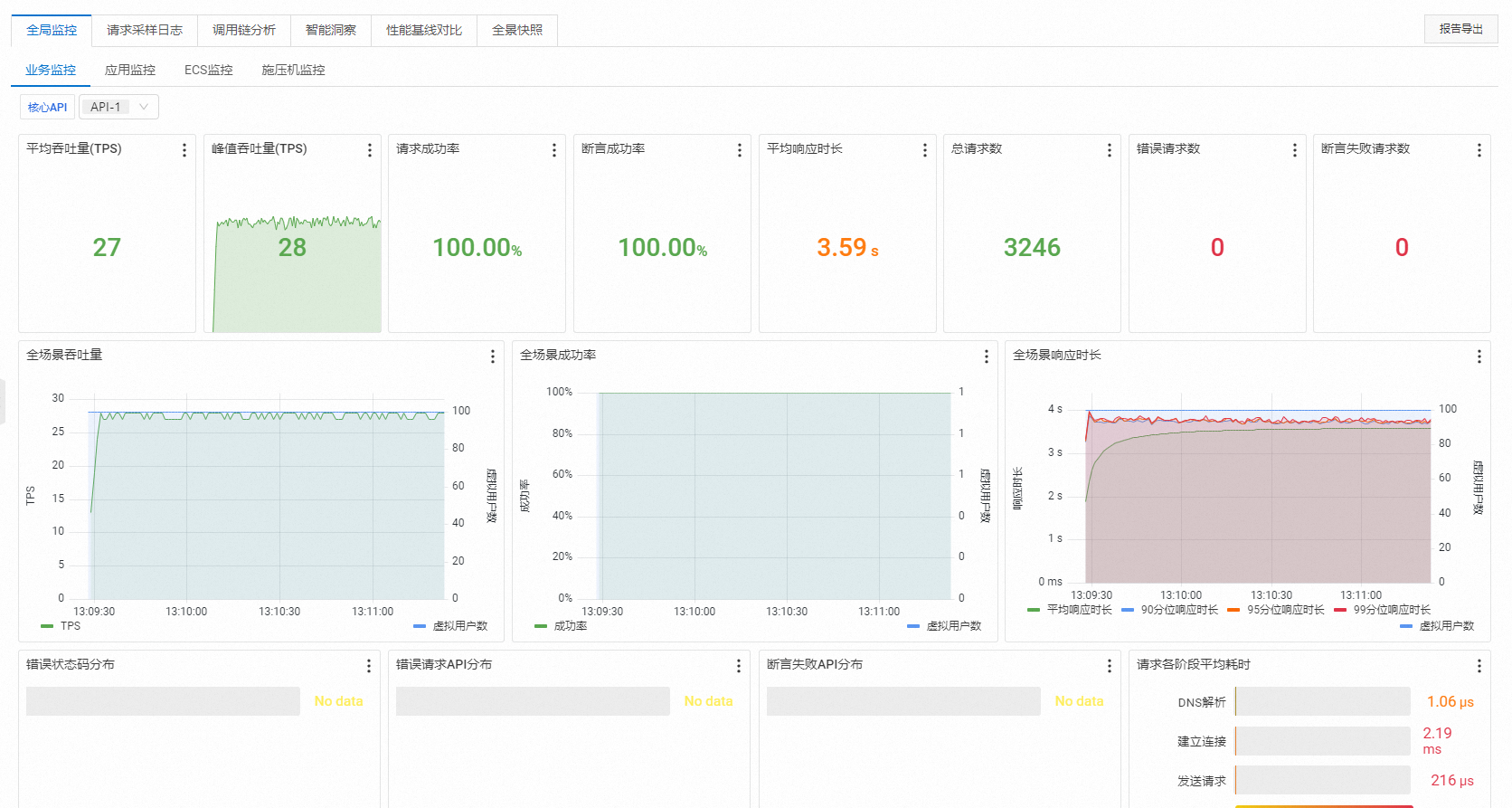The height and width of the screenshot is (808, 1512).
Task: Click the 建立连接 duration bar
Action: [x=1323, y=741]
